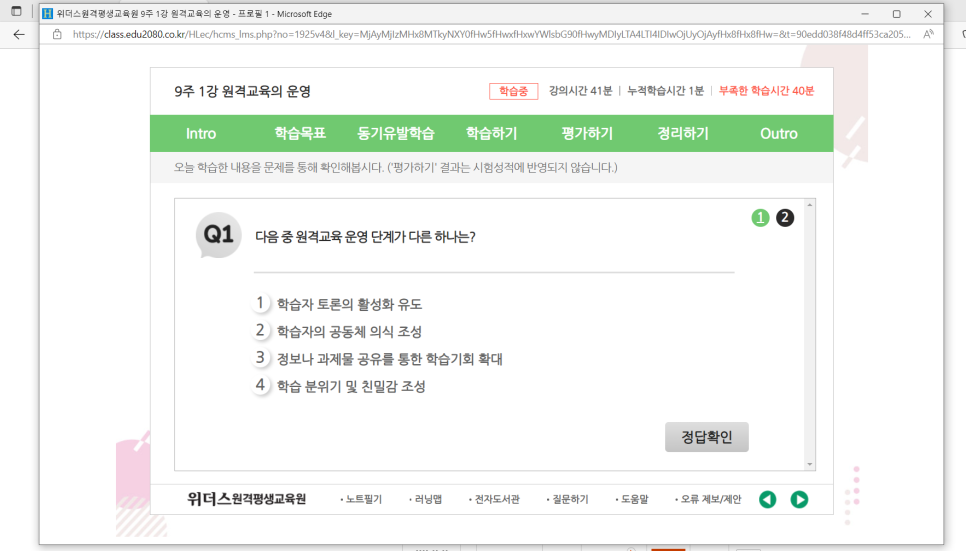Select answer 4 학습 분위기 및 친밀감 조성
The height and width of the screenshot is (551, 966).
pos(339,386)
